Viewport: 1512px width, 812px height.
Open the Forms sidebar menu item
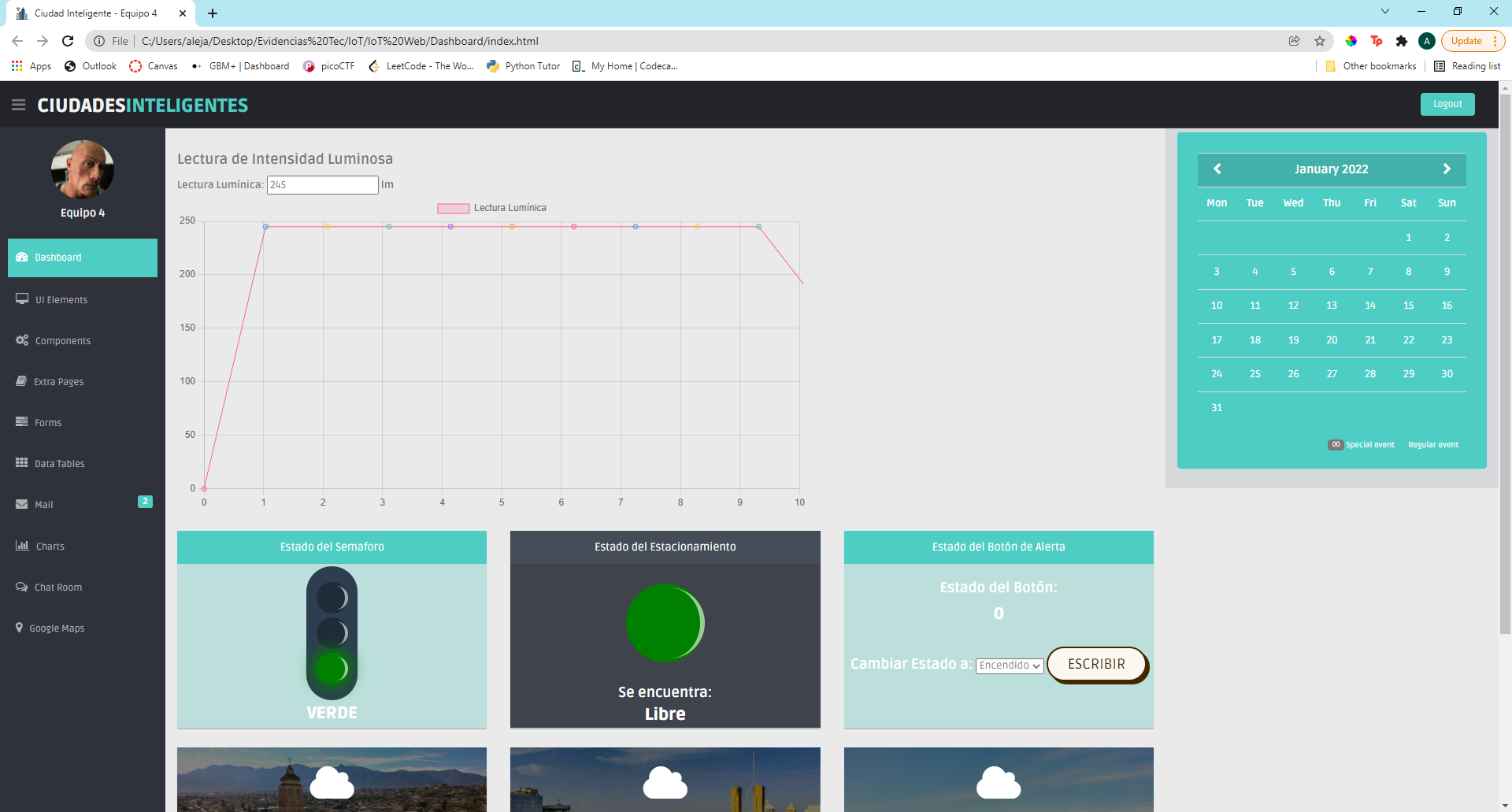(x=48, y=423)
